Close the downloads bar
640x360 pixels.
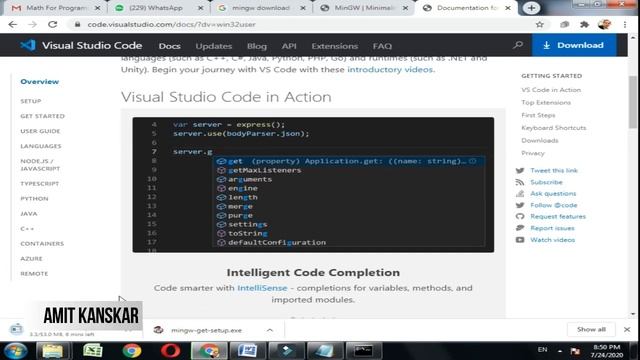point(627,329)
